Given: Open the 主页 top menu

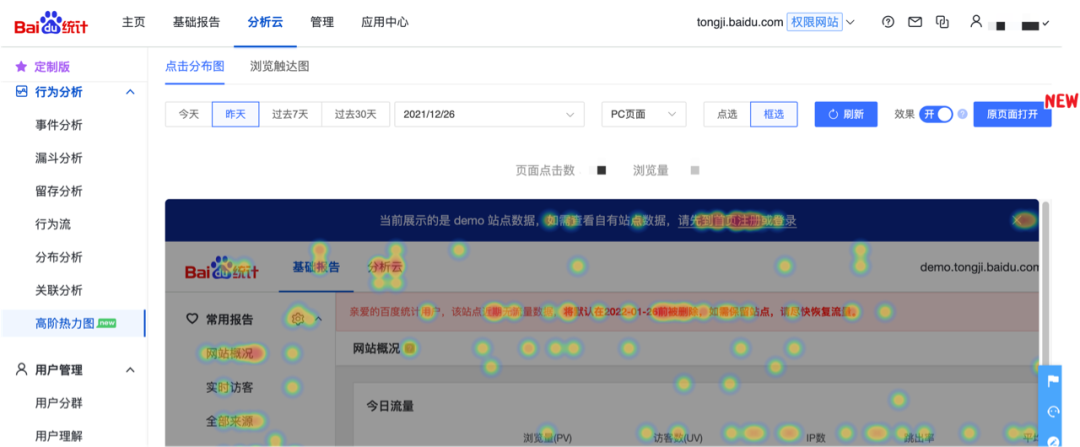Looking at the screenshot, I should [134, 22].
